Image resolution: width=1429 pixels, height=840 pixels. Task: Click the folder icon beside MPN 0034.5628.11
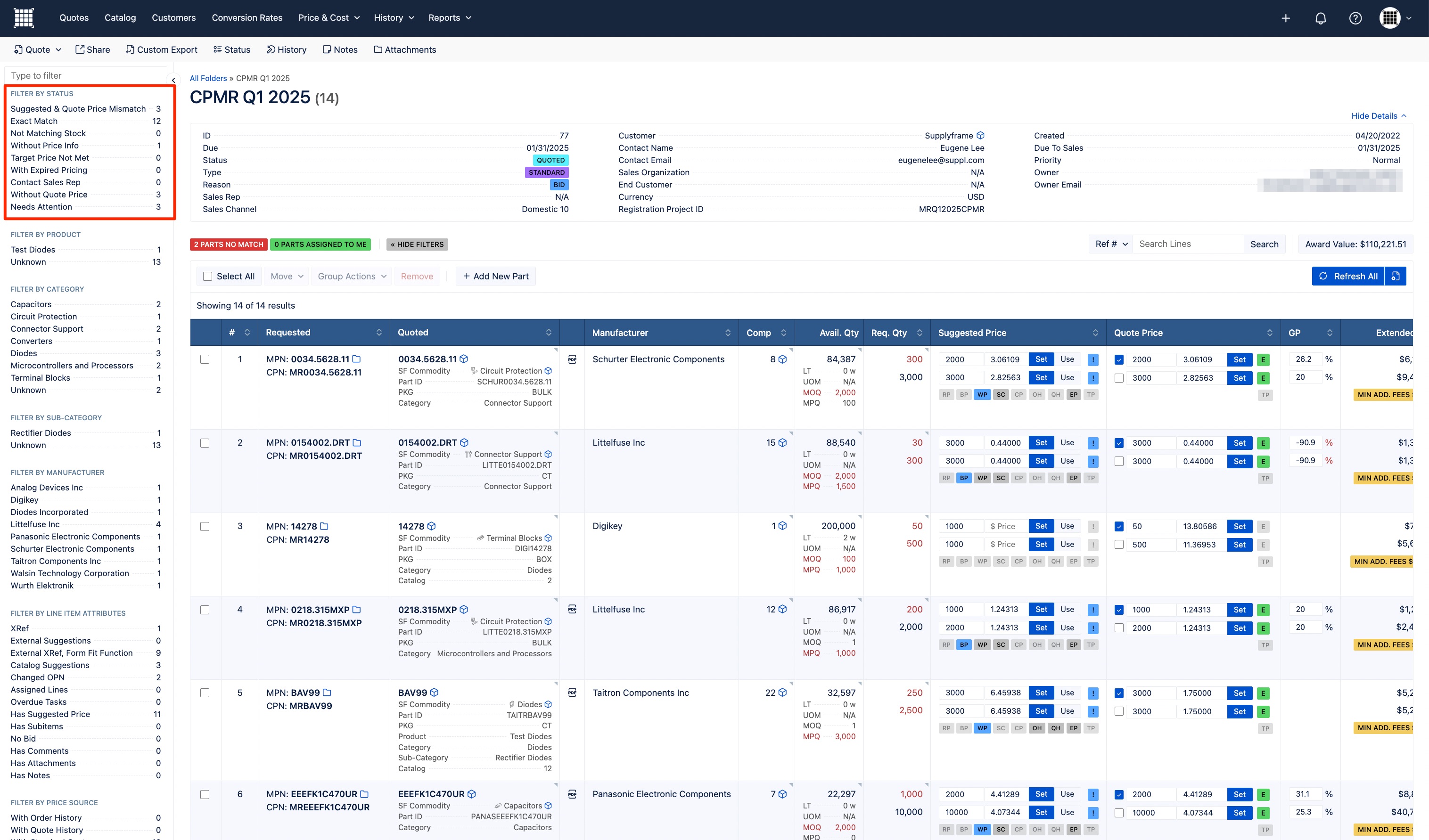coord(356,359)
